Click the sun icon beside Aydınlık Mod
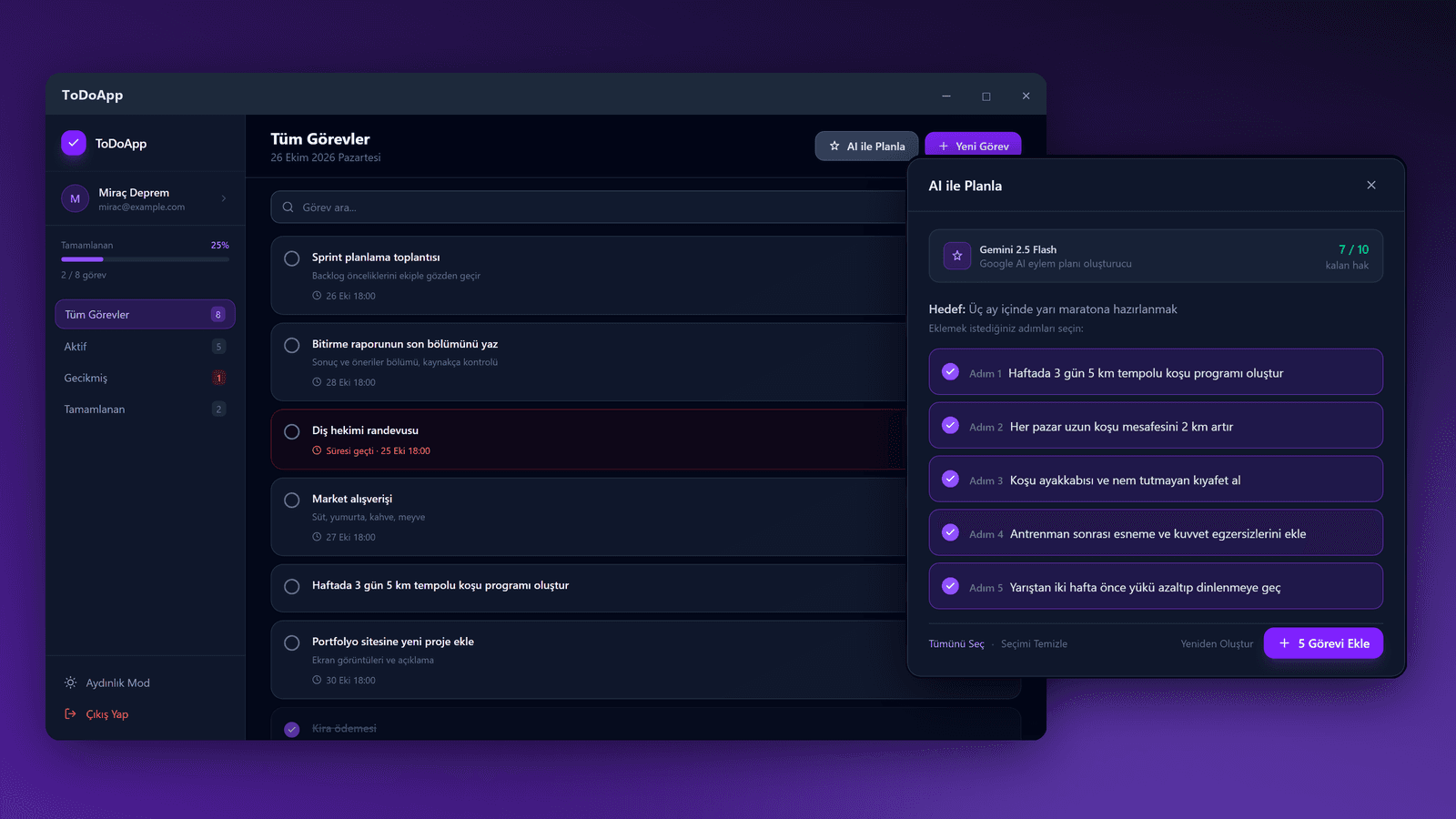This screenshot has height=819, width=1456. click(70, 682)
